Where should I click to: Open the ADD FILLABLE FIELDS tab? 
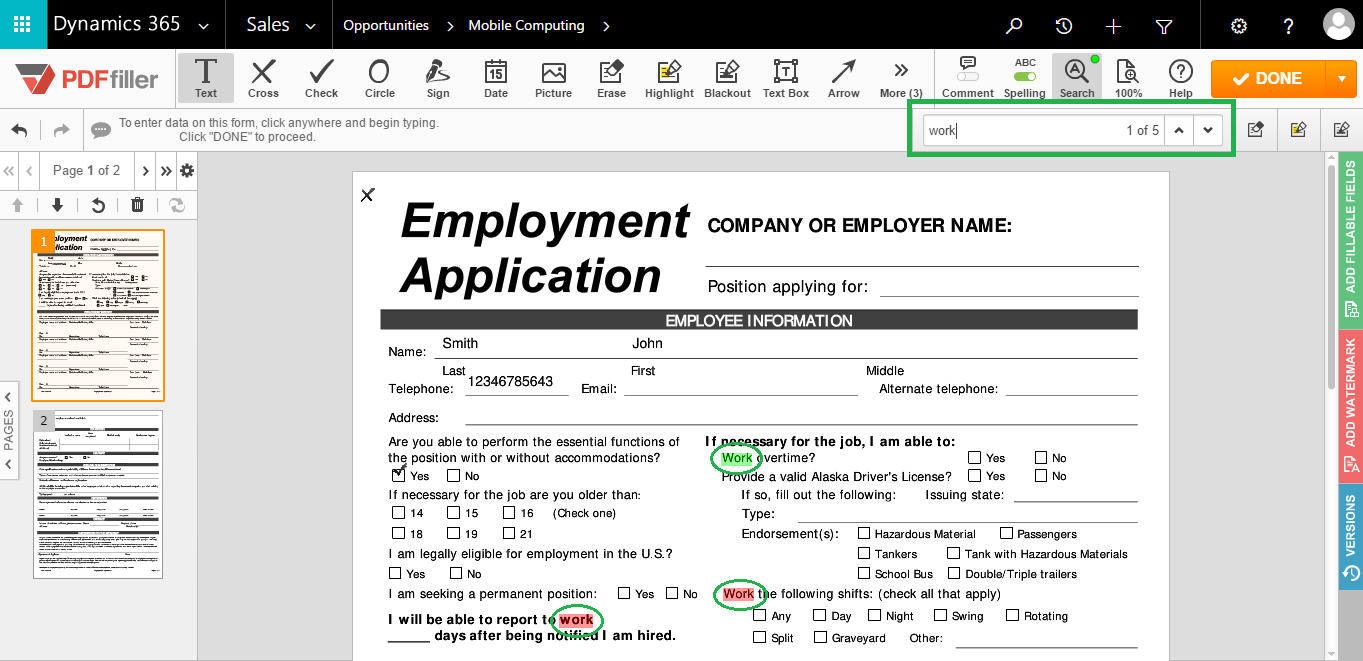[1350, 240]
